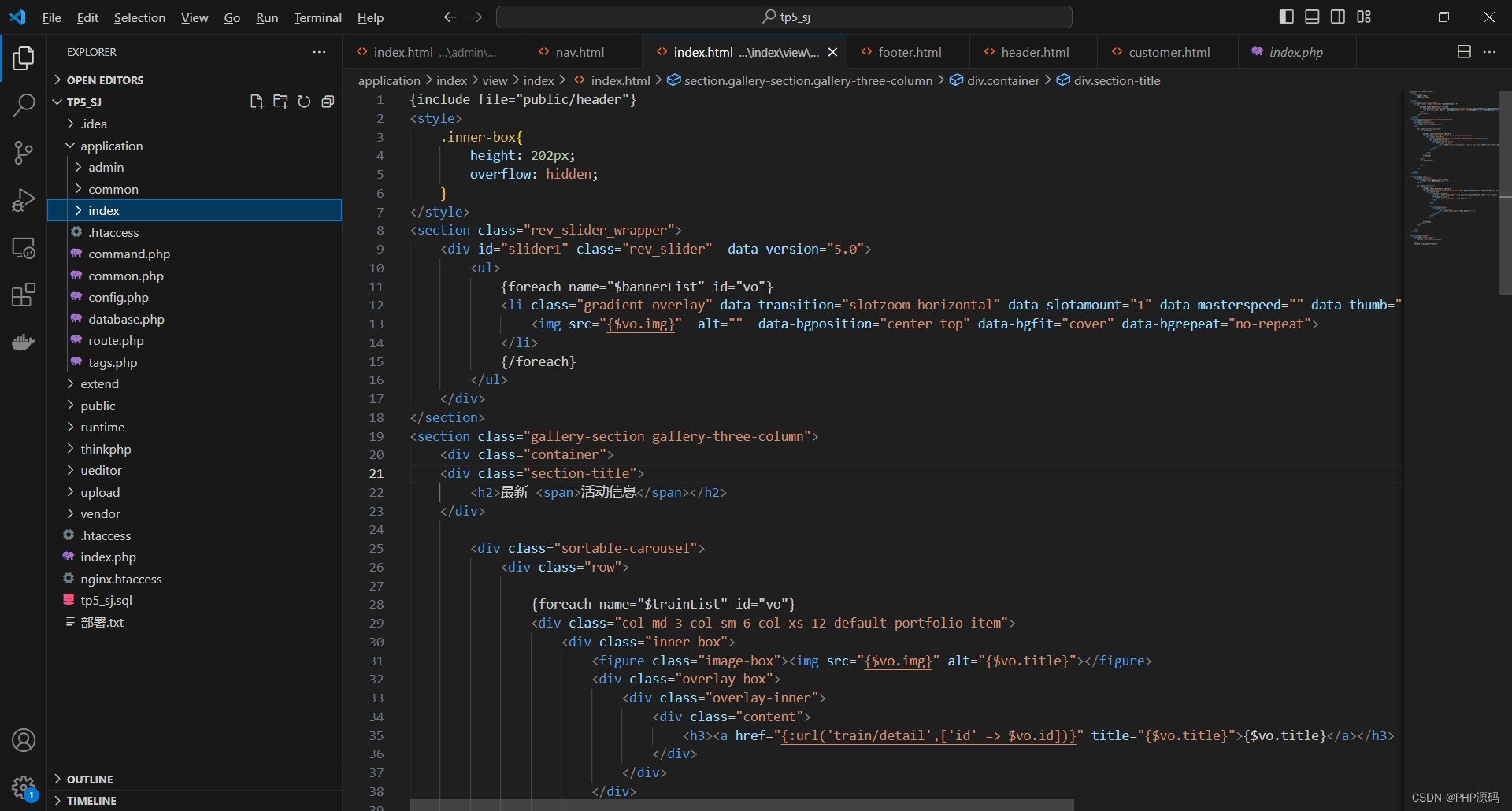Expand the TIMELINE section

195,800
